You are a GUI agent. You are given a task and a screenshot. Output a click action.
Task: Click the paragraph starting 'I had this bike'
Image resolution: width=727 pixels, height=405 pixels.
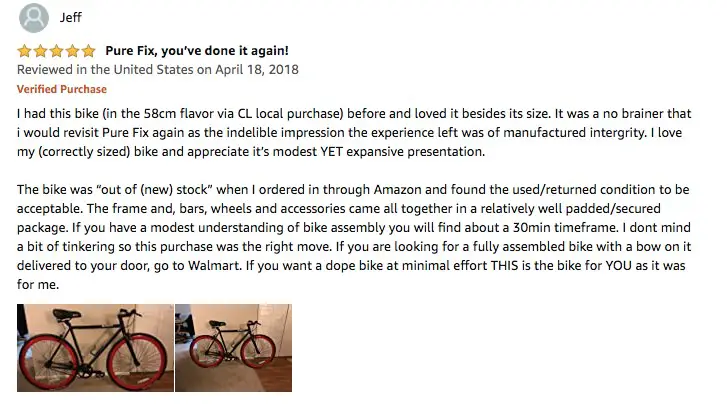pyautogui.click(x=354, y=133)
